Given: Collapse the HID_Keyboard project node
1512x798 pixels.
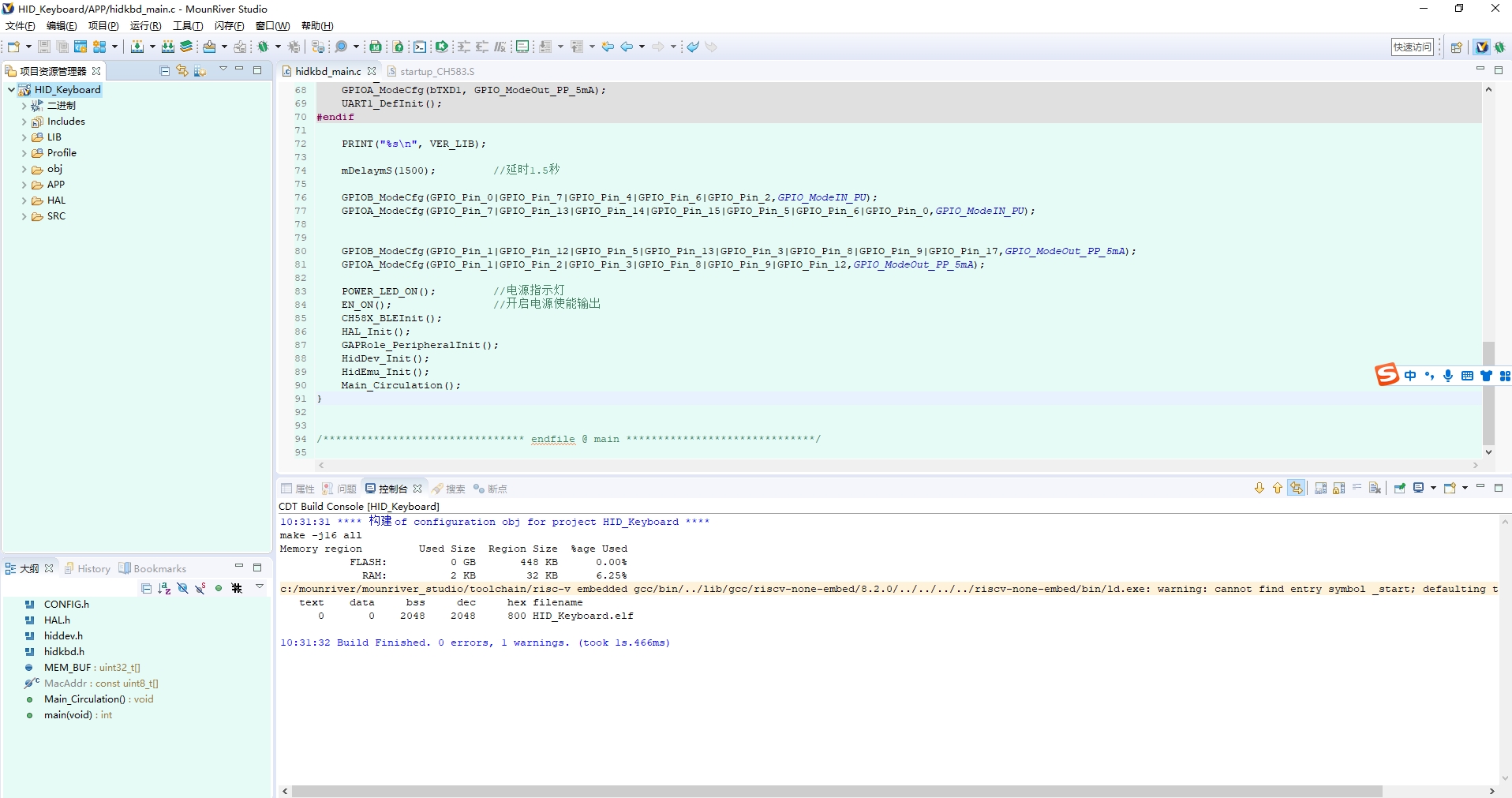Looking at the screenshot, I should (11, 90).
